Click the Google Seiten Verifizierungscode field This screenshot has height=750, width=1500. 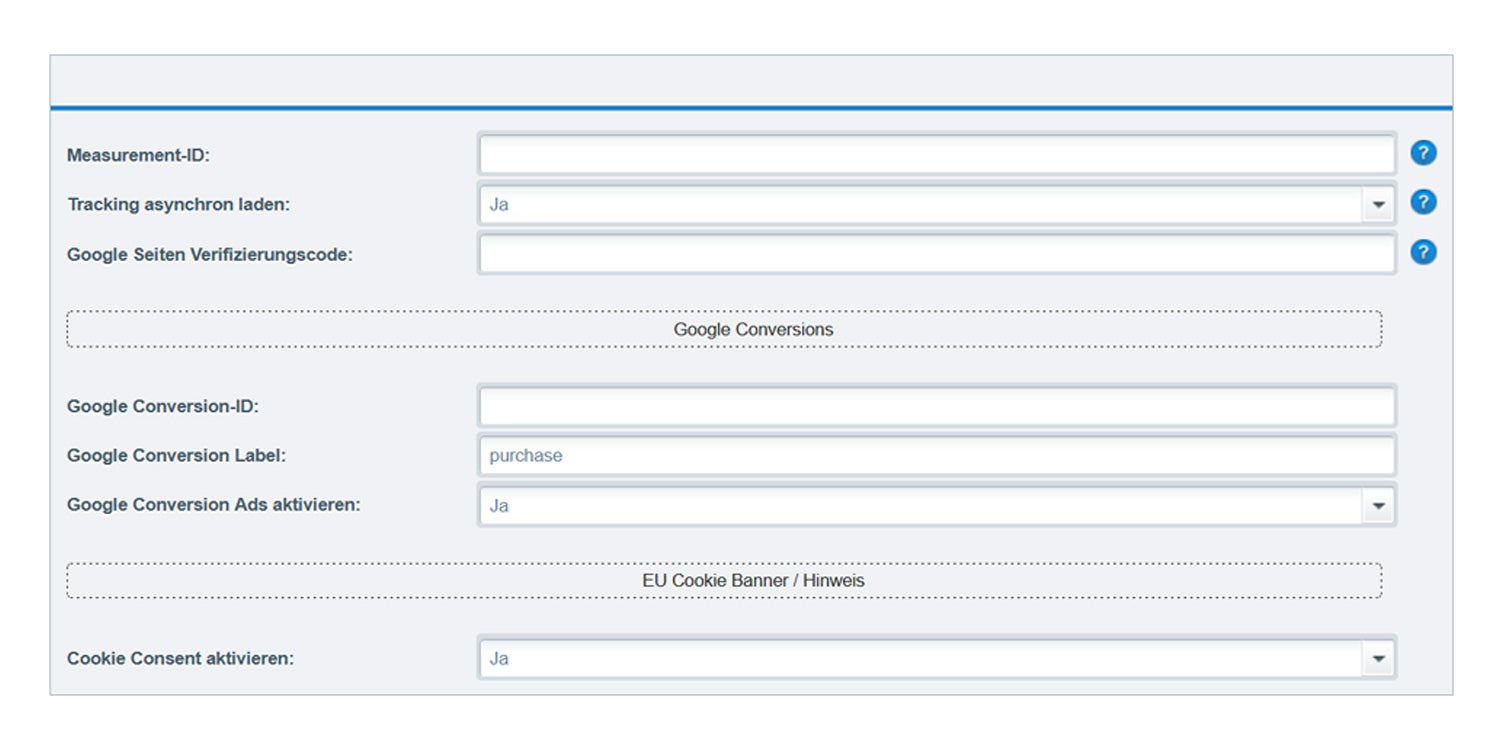(937, 253)
